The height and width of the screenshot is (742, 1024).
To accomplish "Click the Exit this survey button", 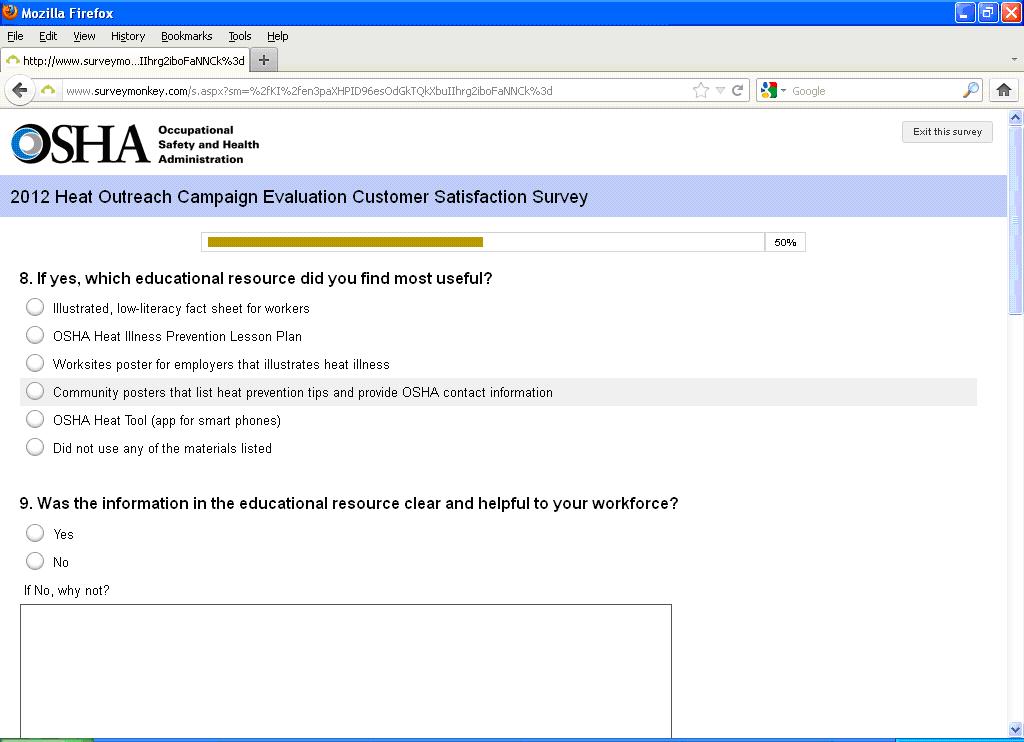I will 947,132.
